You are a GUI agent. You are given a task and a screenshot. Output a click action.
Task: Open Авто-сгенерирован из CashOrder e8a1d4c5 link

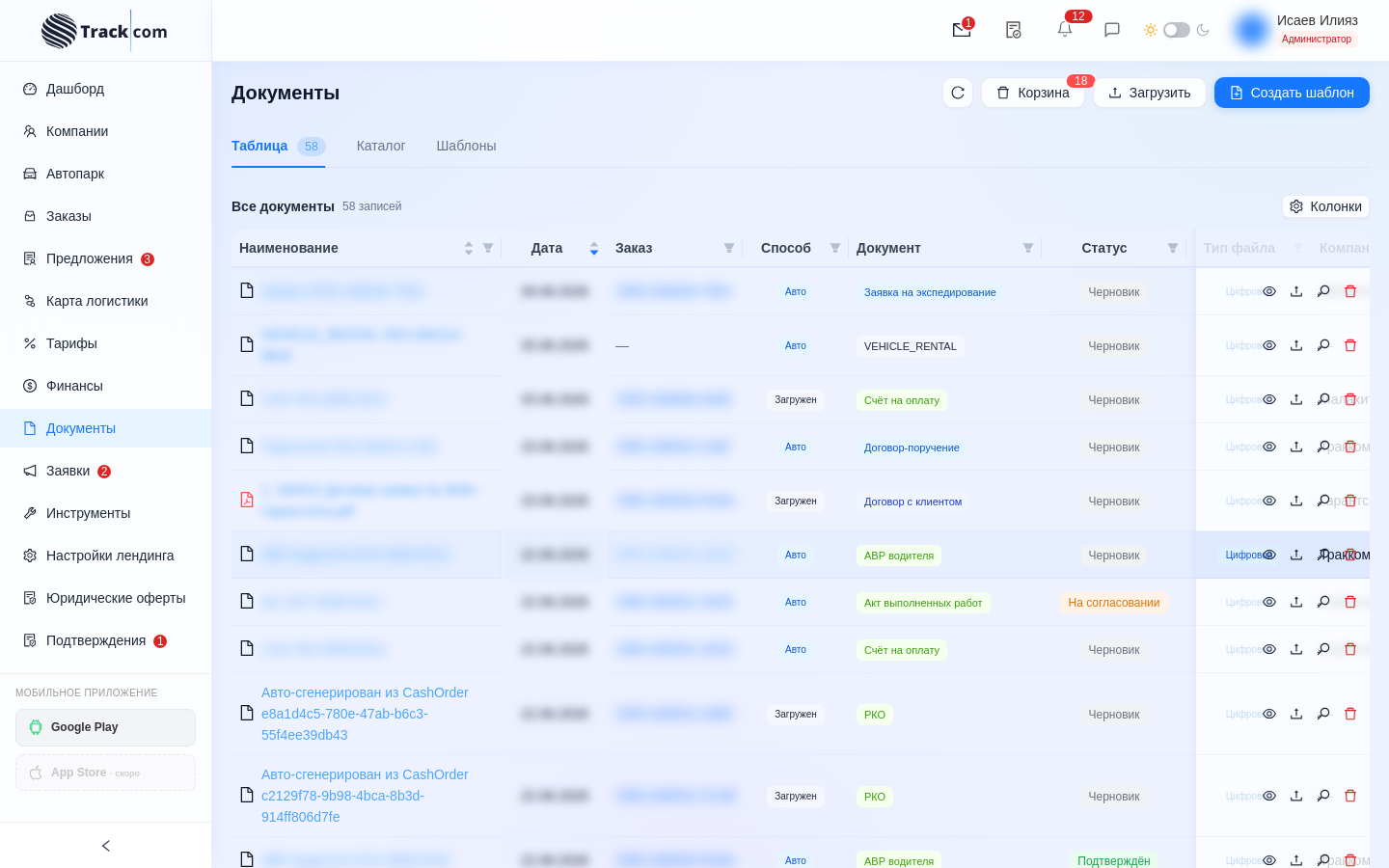coord(365,714)
